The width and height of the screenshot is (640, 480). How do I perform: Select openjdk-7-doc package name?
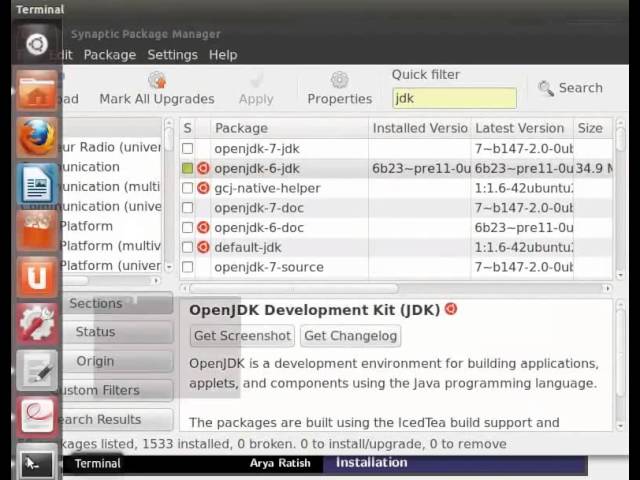(259, 208)
